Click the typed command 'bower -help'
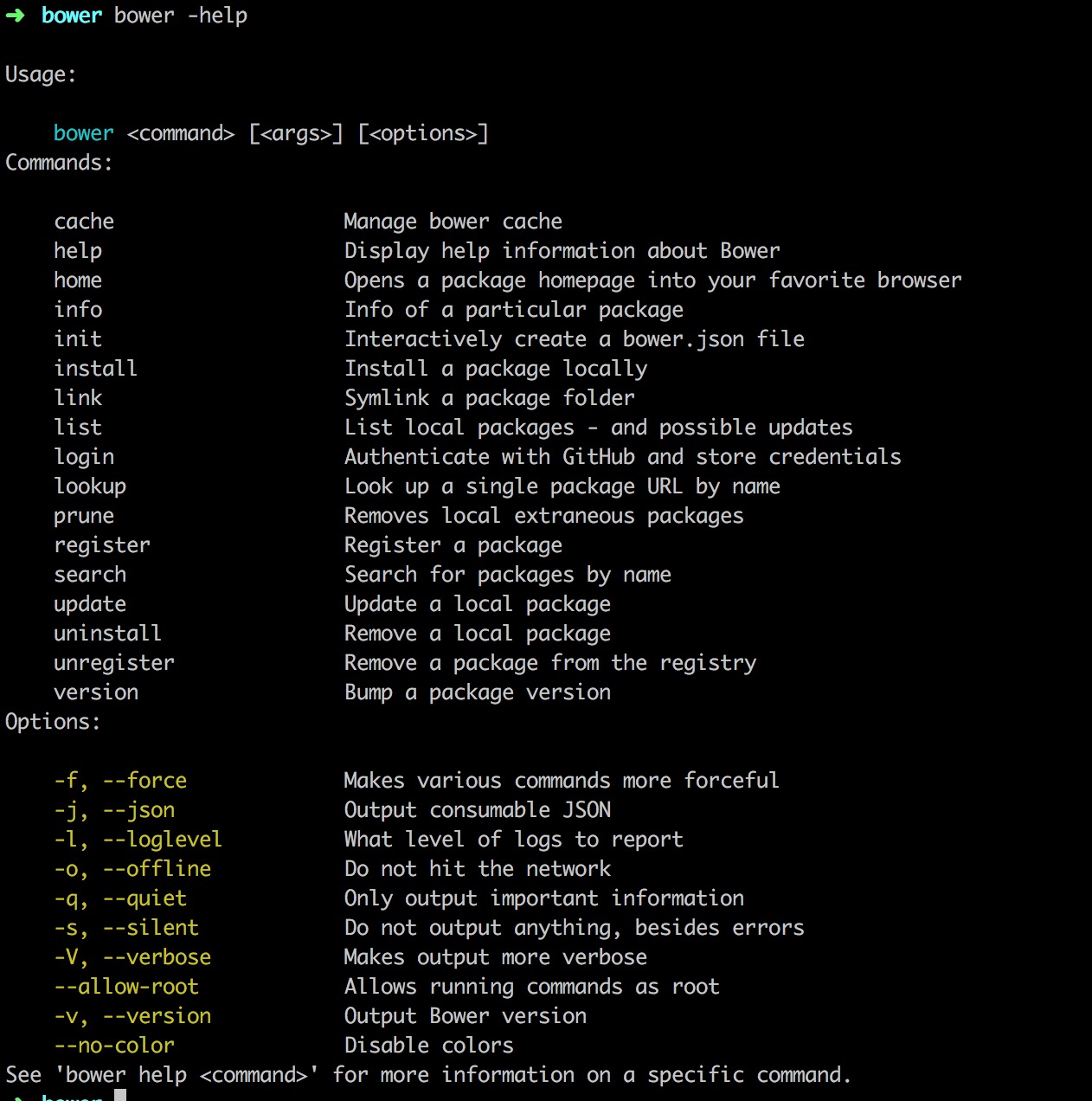This screenshot has width=1092, height=1101. point(181,16)
